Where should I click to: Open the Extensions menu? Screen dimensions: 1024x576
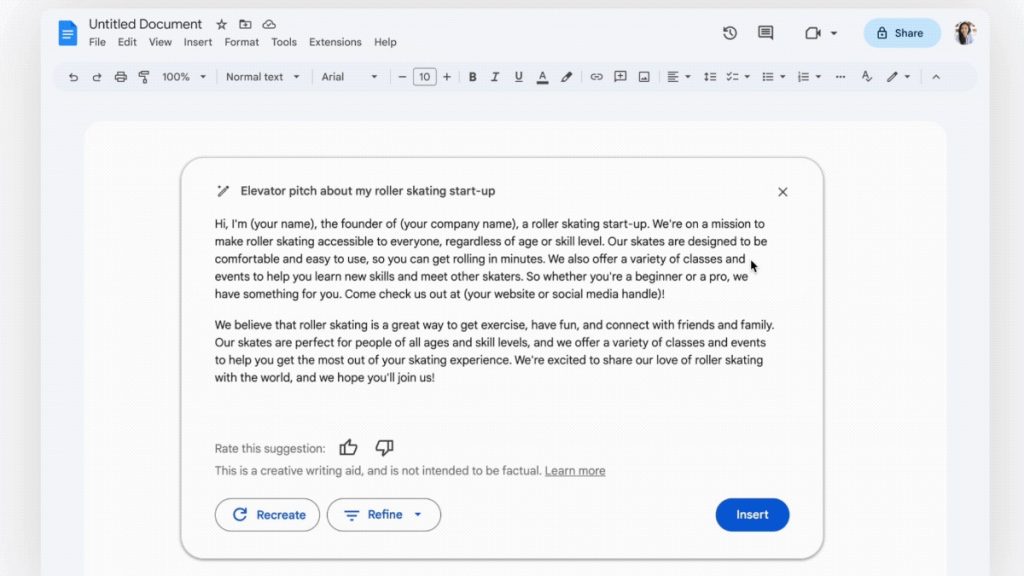coord(335,42)
